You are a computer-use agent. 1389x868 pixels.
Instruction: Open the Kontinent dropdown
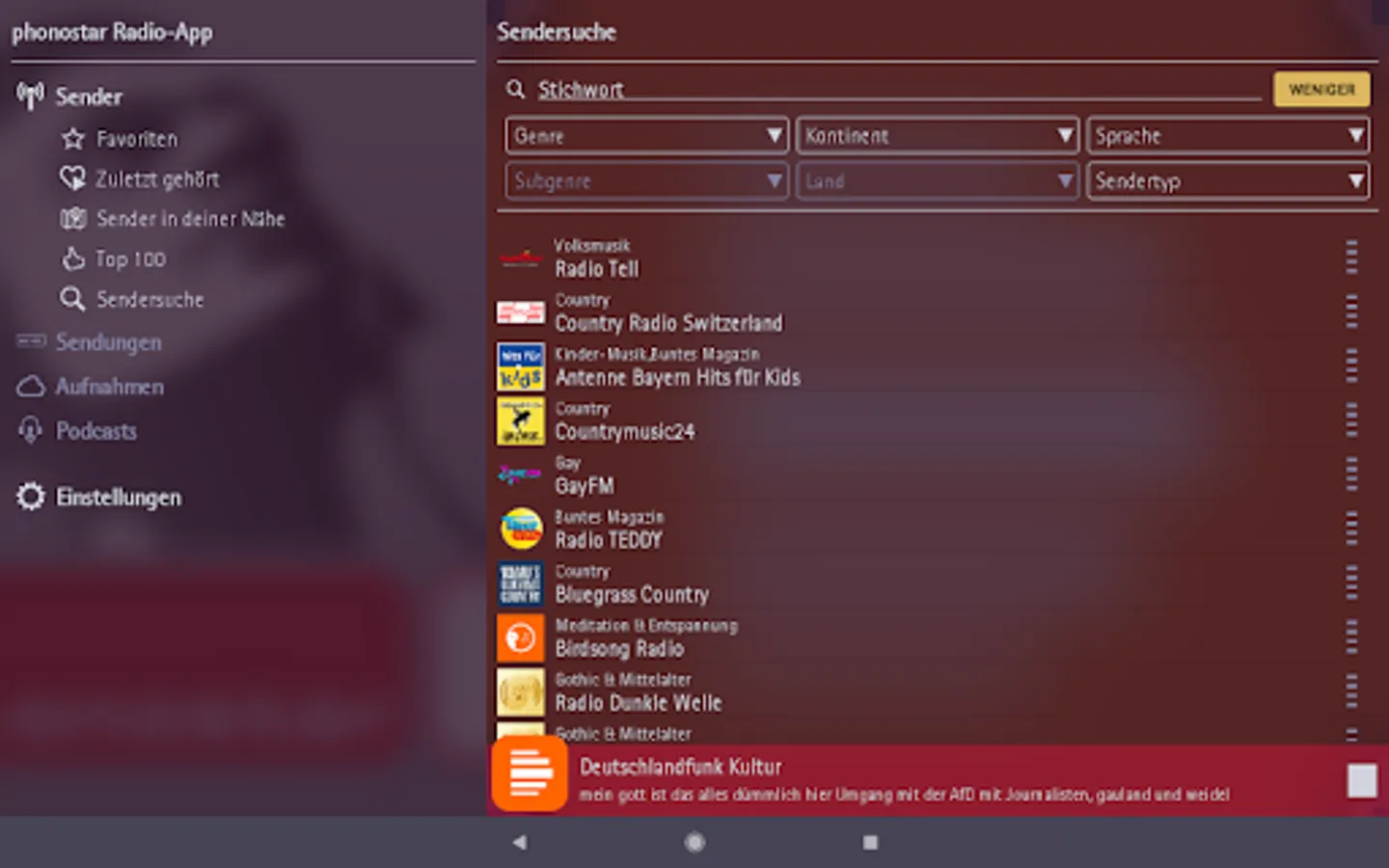tap(937, 136)
